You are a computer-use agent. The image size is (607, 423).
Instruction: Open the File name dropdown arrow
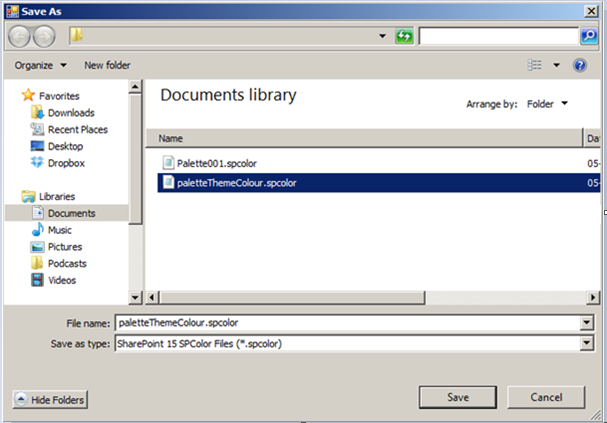pos(587,322)
